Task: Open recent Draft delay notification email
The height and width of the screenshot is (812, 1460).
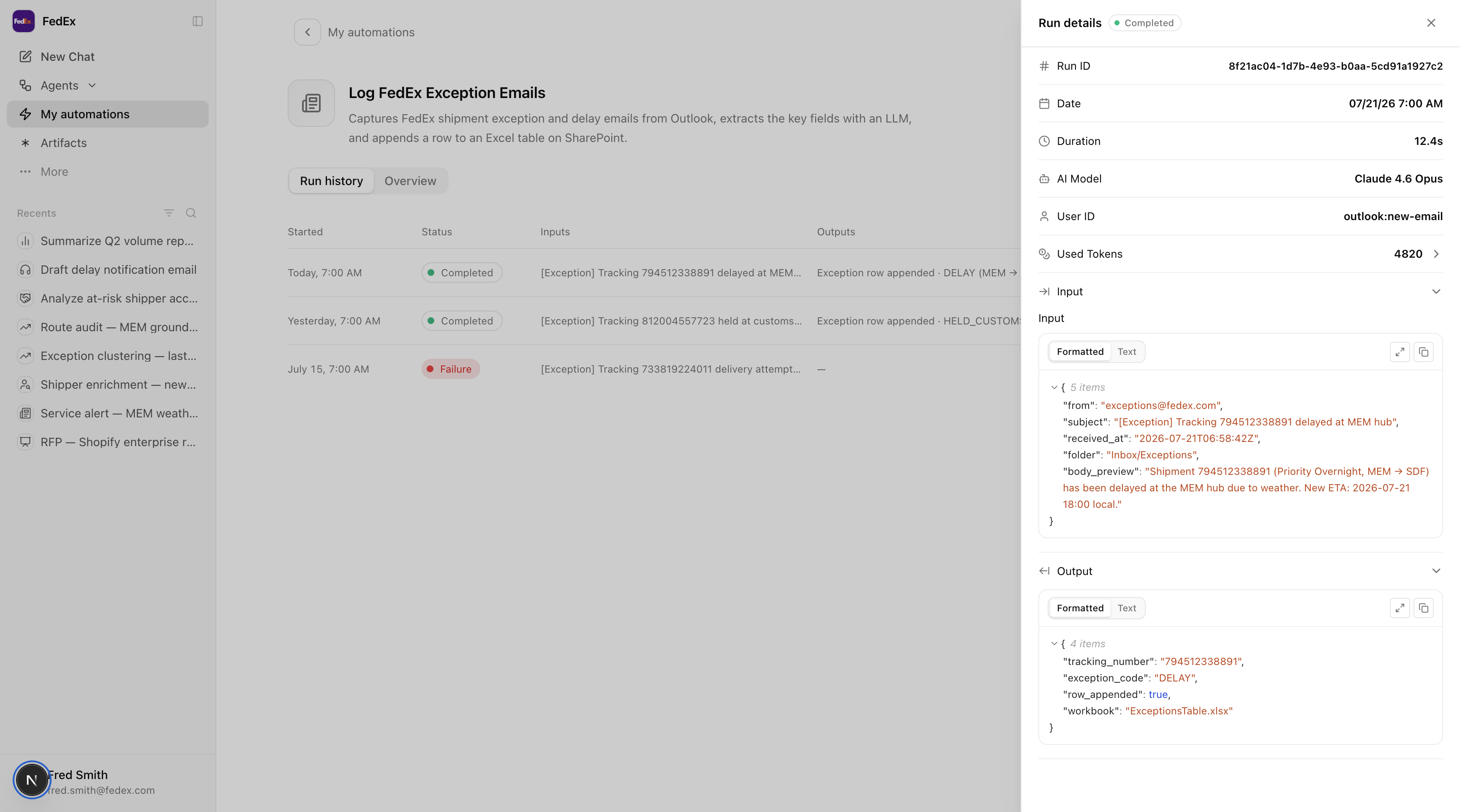Action: click(x=107, y=270)
